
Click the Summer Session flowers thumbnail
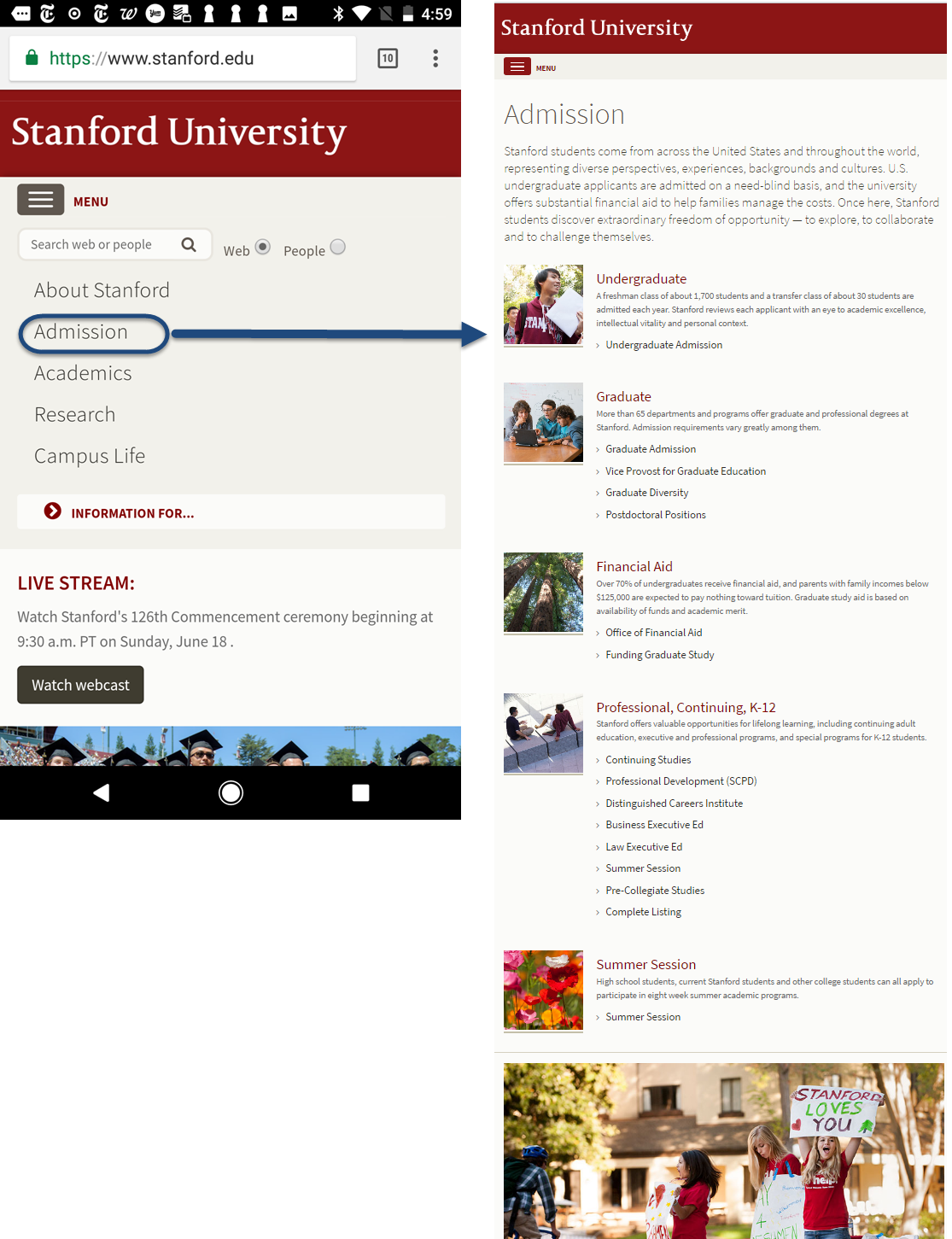543,990
